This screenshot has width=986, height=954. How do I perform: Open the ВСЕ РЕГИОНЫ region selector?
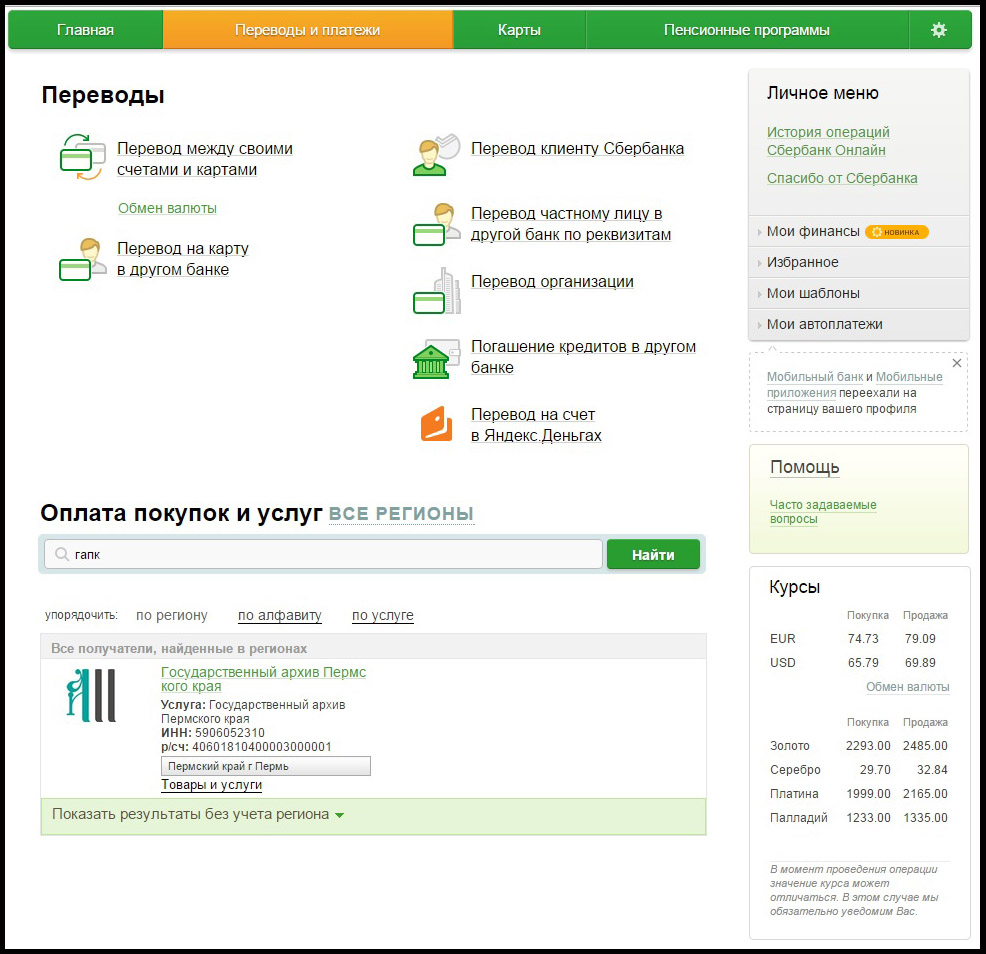(x=401, y=514)
